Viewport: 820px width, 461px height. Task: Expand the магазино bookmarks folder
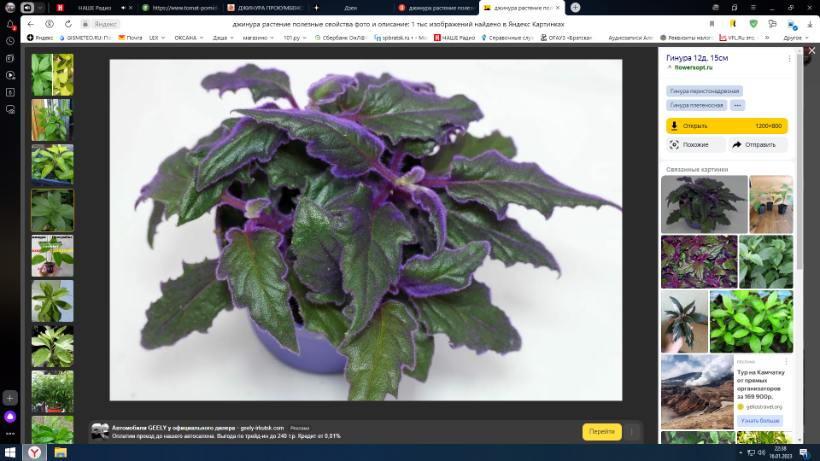tap(258, 38)
